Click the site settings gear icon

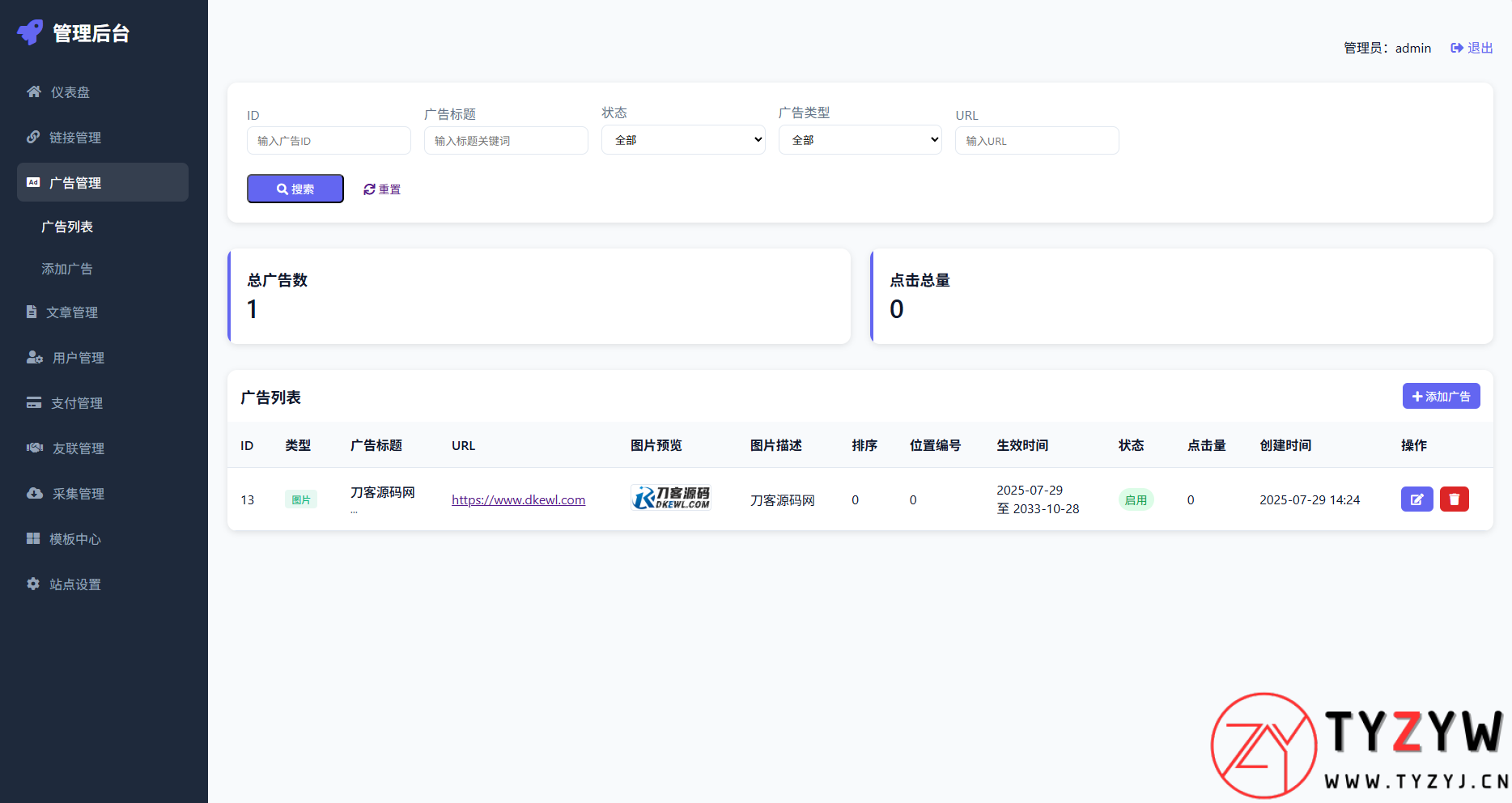click(x=33, y=584)
